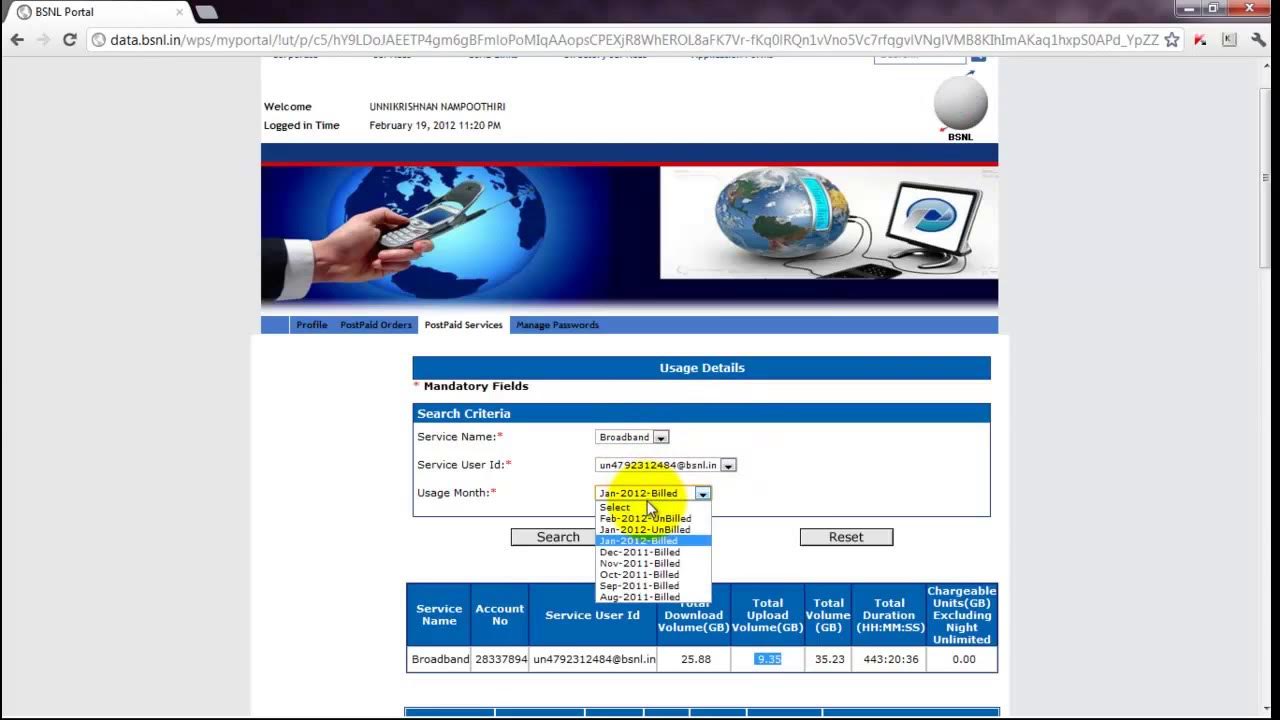
Task: Click un4792312484@bsnl.in table cell
Action: pyautogui.click(x=594, y=659)
